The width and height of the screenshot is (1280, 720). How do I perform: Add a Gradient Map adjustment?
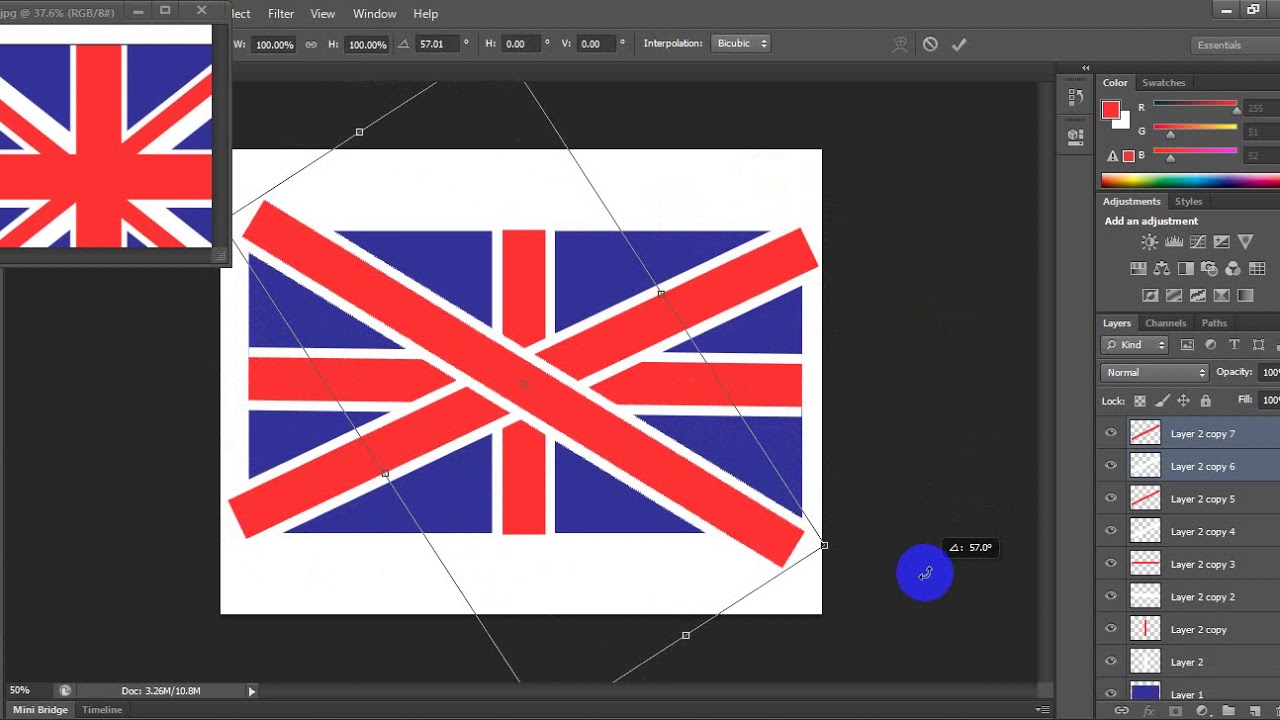click(x=1245, y=296)
